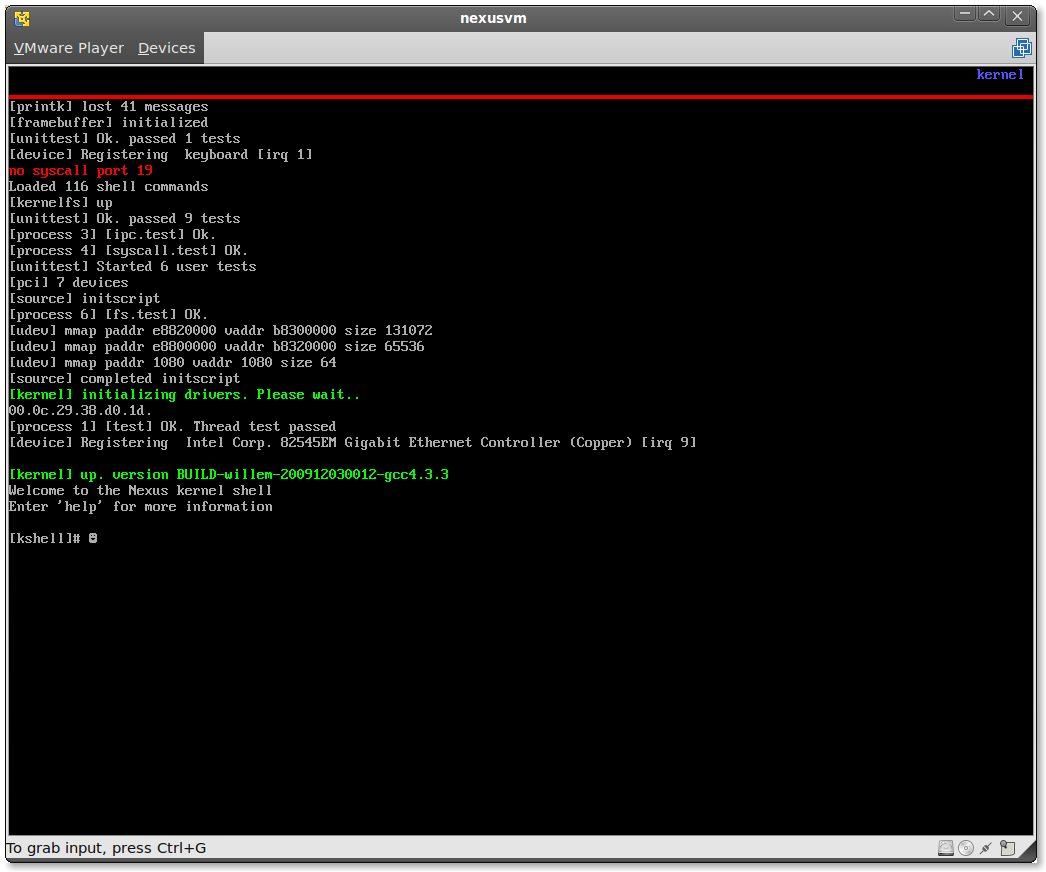Click the blue 'kernel' label
The height and width of the screenshot is (872, 1046).
pyautogui.click(x=1000, y=75)
